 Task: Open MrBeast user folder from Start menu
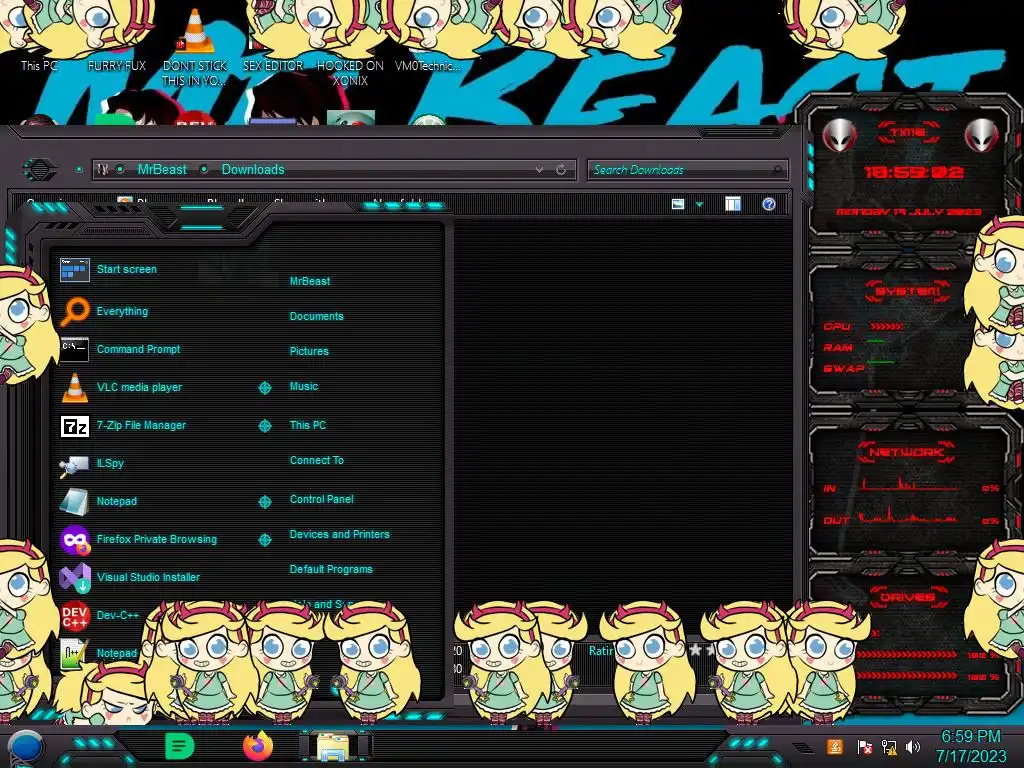coord(310,281)
